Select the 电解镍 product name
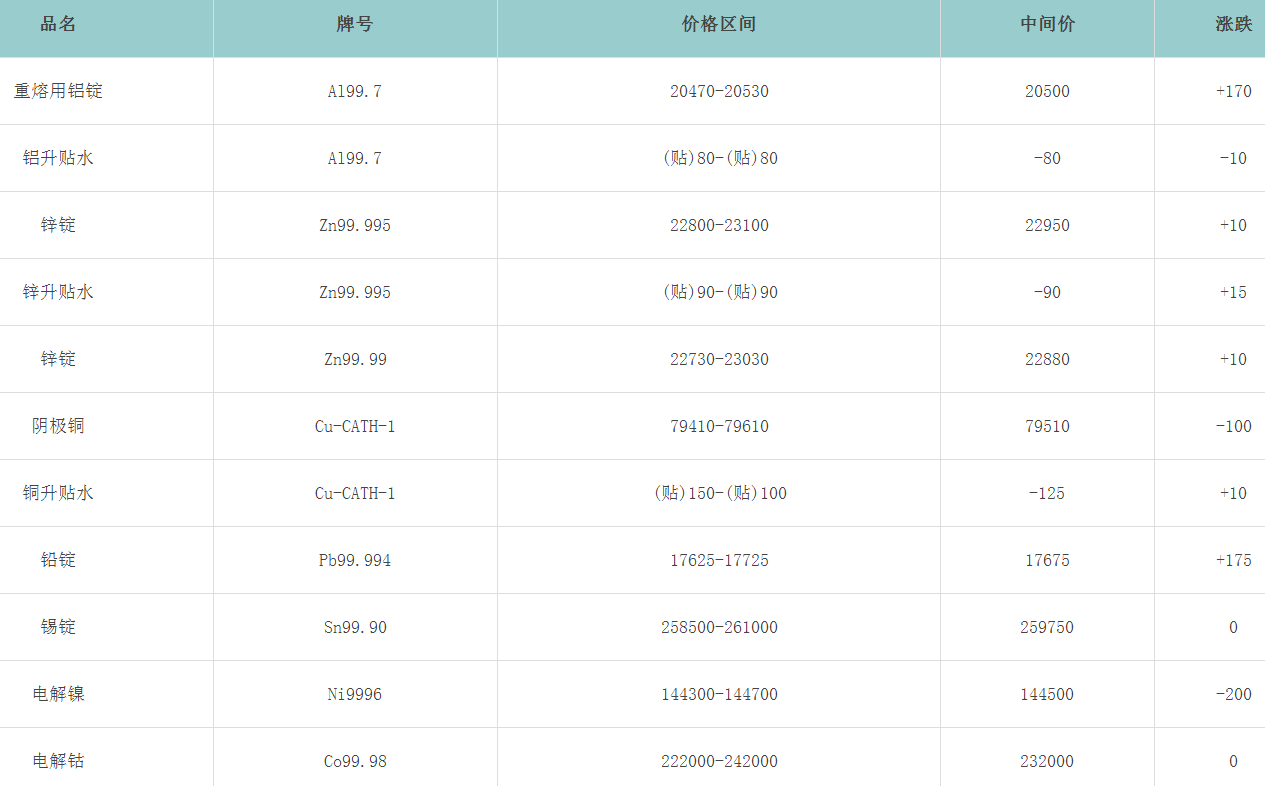Viewport: 1265px width, 786px height. point(58,694)
